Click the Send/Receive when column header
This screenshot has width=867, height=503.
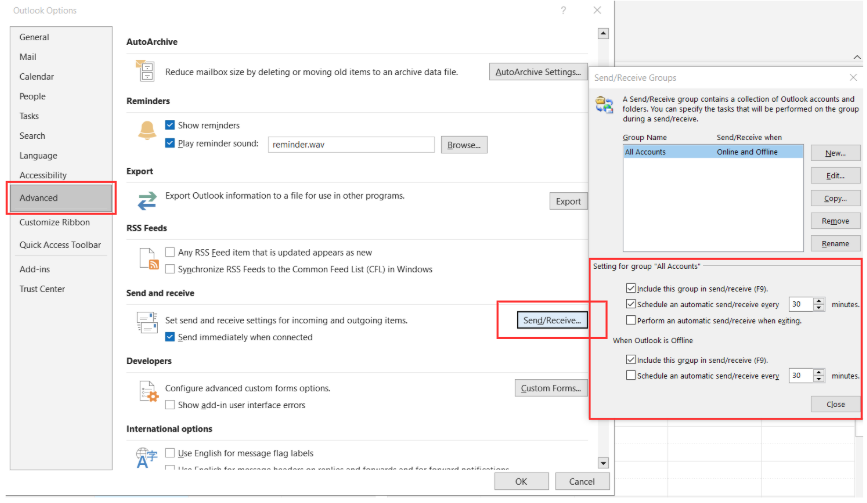coord(749,137)
